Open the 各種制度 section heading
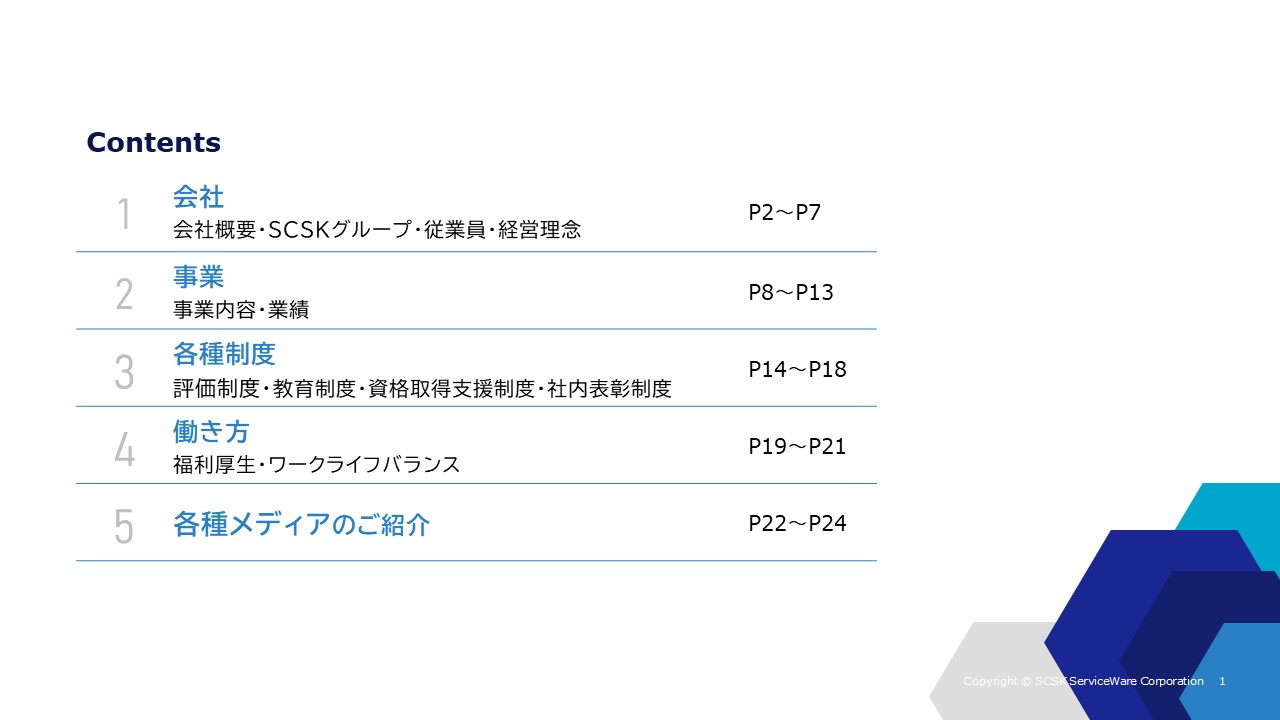 click(224, 354)
